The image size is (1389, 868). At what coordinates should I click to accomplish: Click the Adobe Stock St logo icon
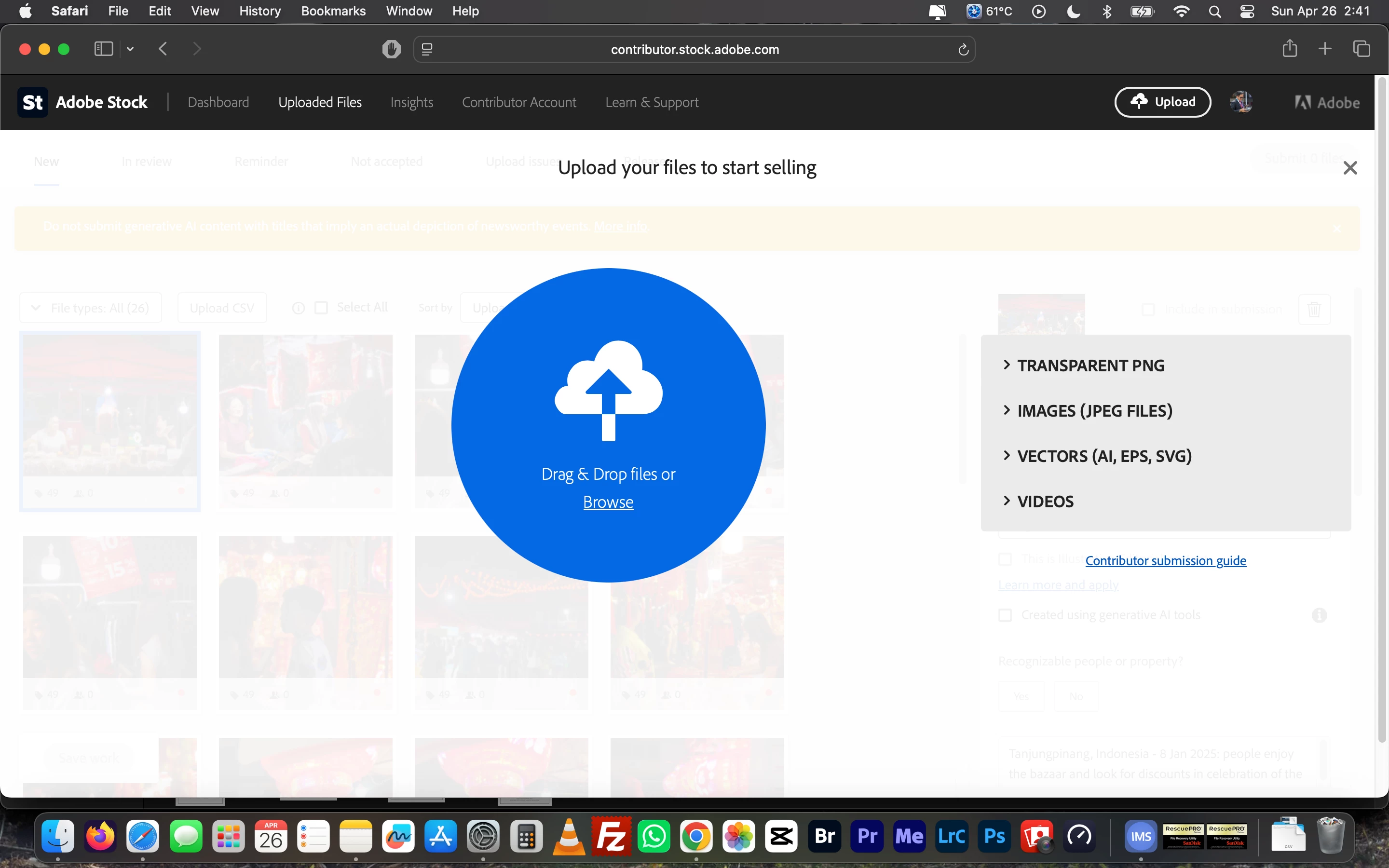click(x=33, y=102)
